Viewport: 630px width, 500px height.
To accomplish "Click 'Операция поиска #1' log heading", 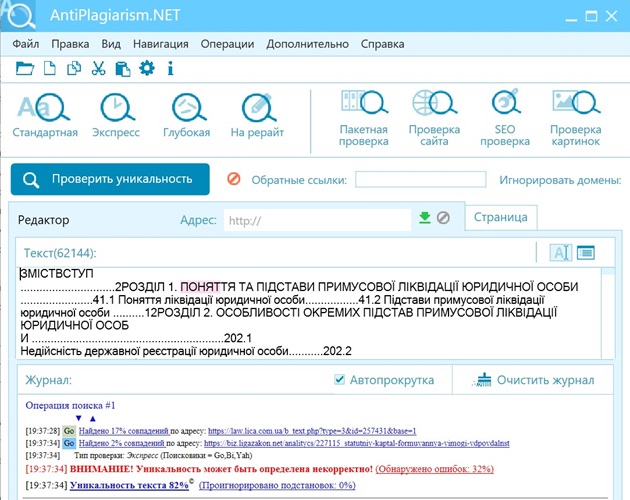I will pyautogui.click(x=70, y=405).
